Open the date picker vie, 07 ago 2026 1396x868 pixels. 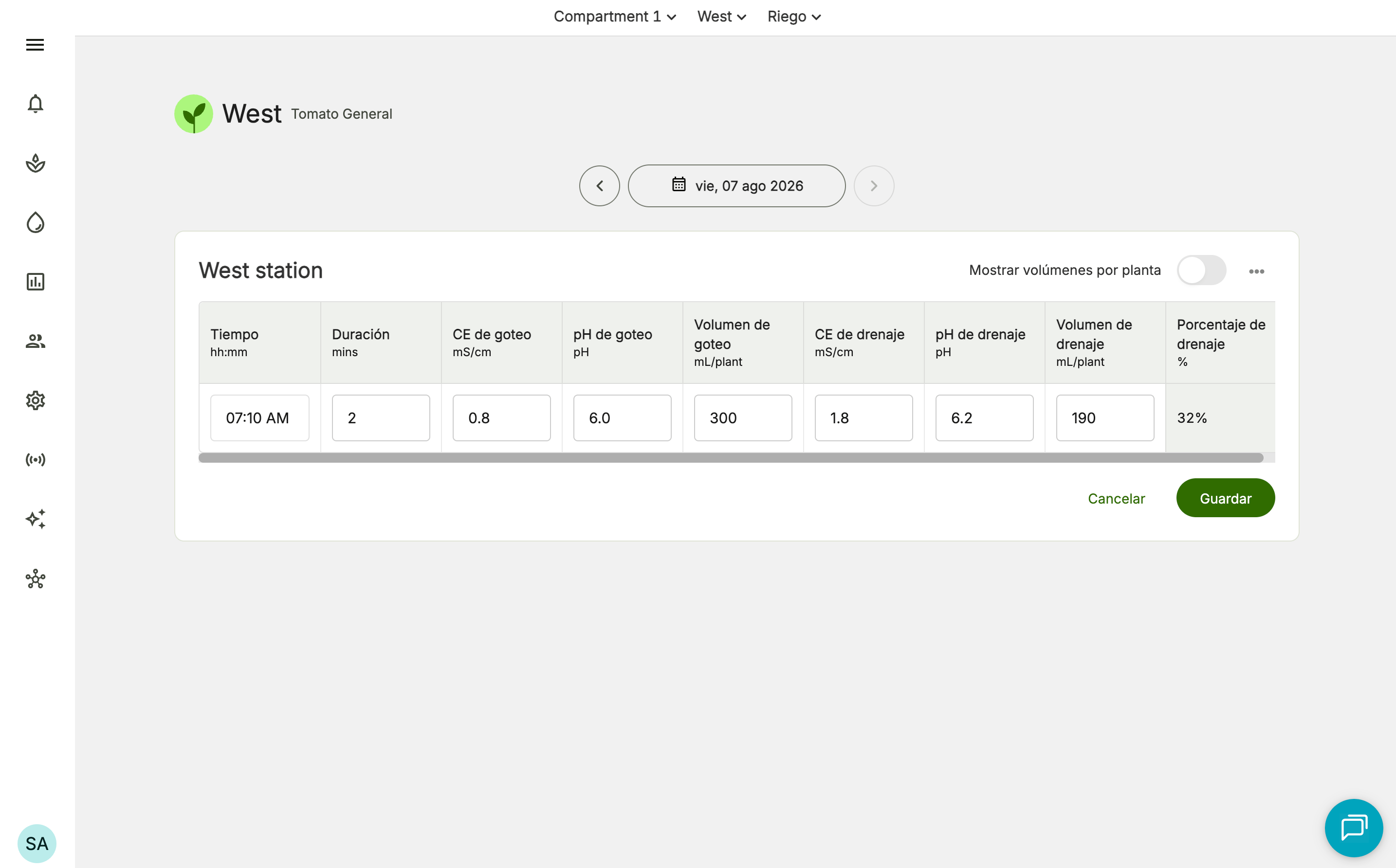[x=736, y=186]
